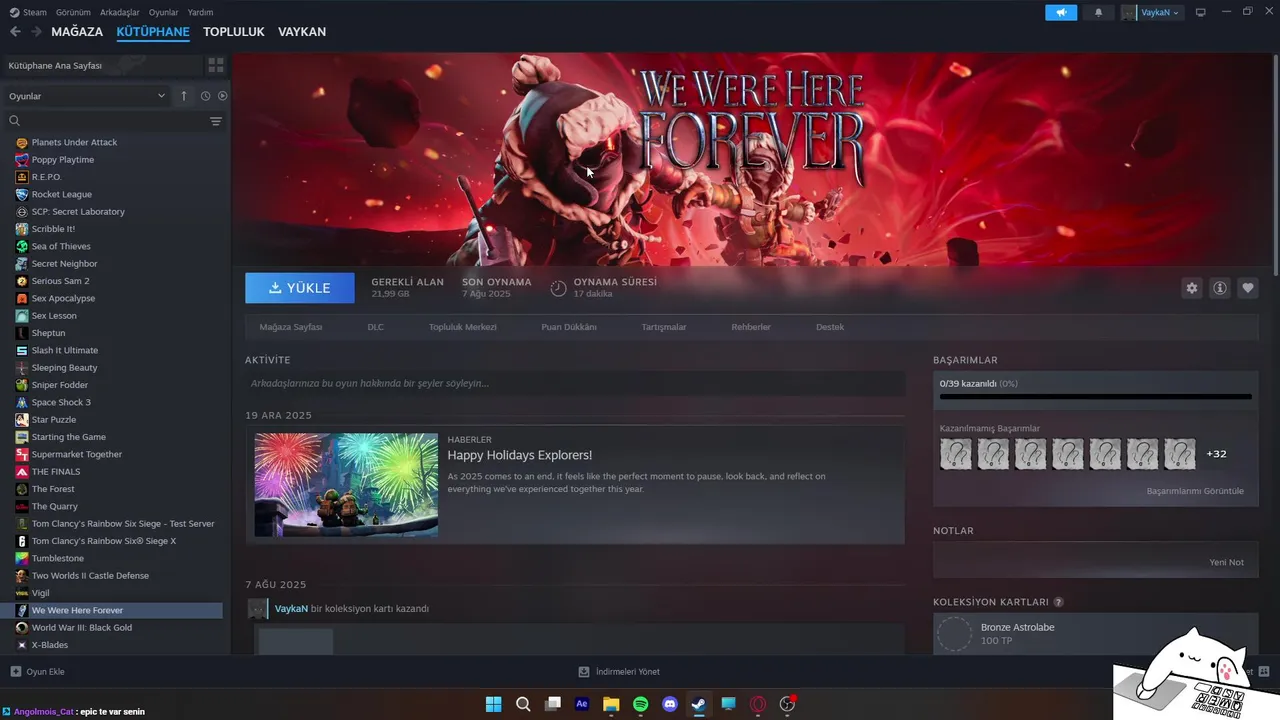This screenshot has width=1280, height=720.
Task: Go forward with the forward arrow
Action: [x=36, y=32]
